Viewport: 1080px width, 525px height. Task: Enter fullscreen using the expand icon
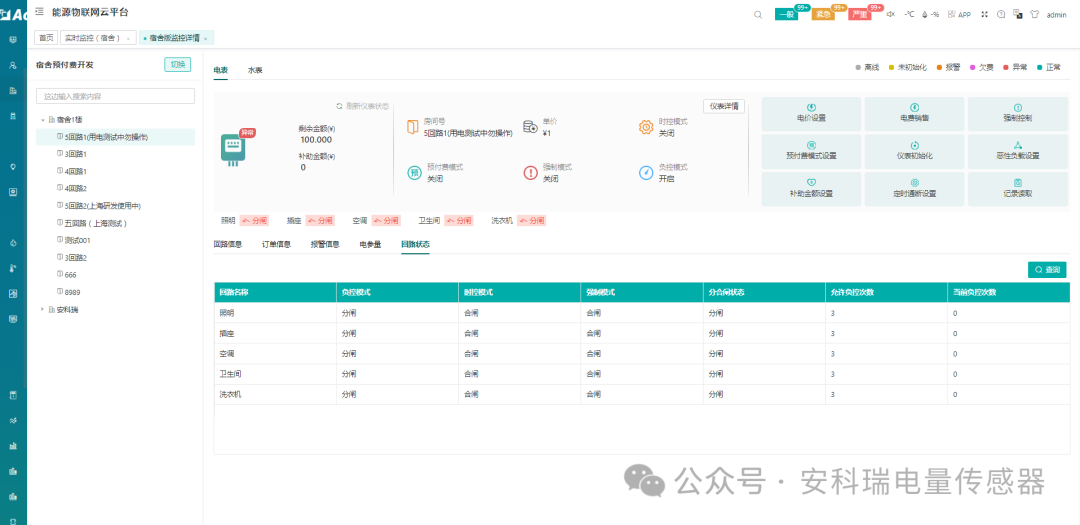(x=984, y=14)
